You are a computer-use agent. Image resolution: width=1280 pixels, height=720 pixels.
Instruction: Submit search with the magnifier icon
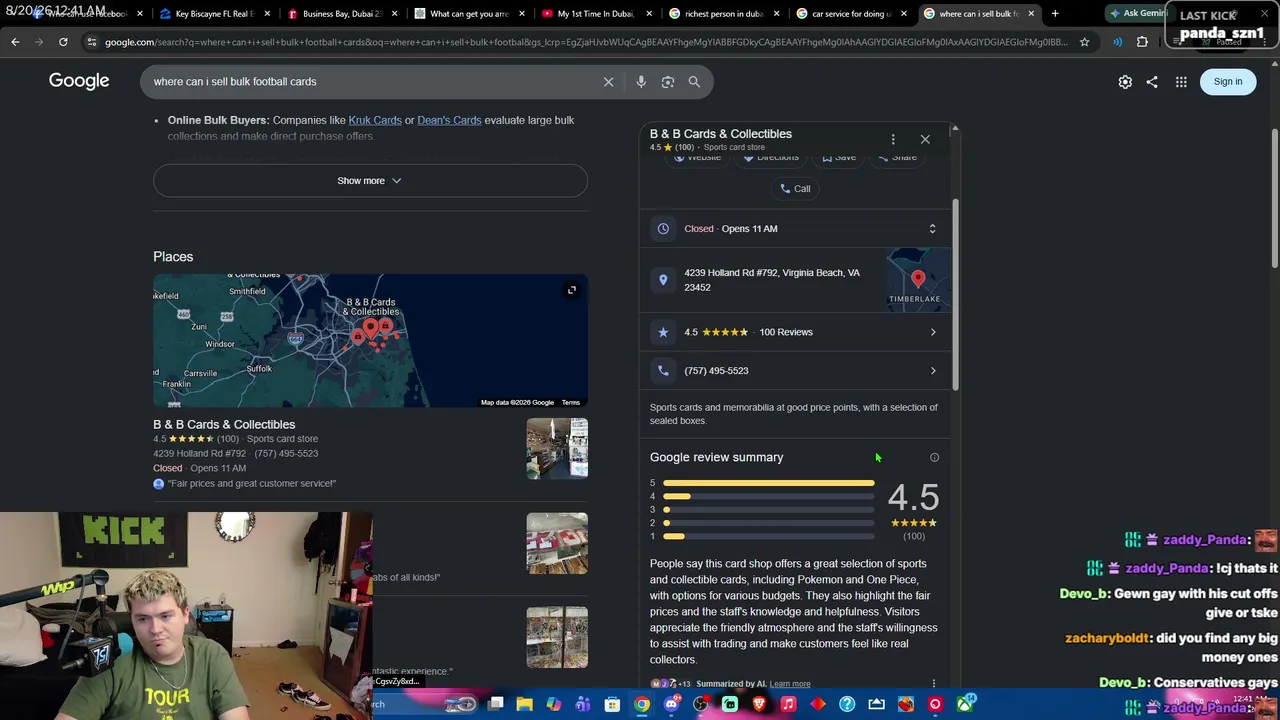point(694,82)
